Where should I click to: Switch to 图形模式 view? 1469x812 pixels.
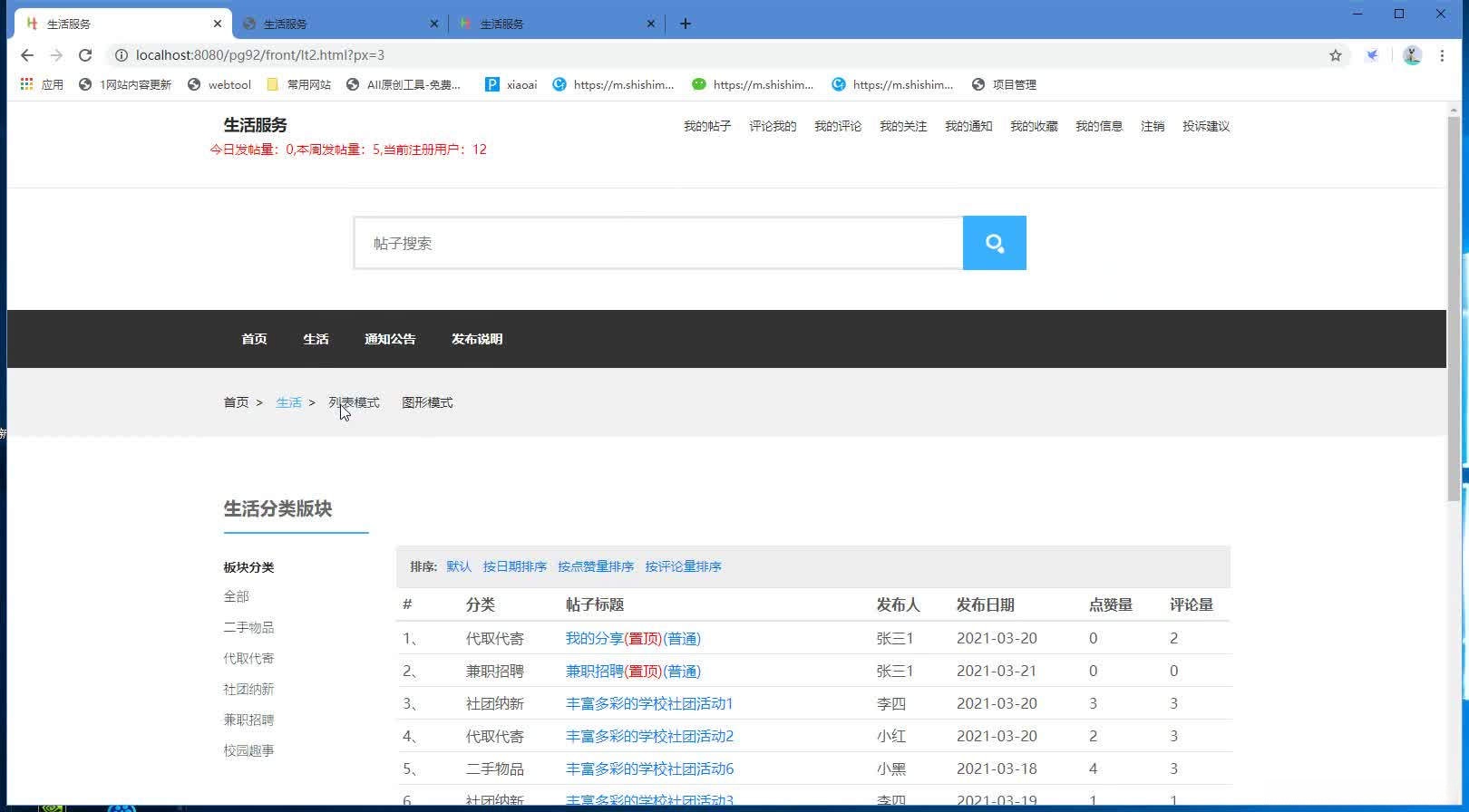pyautogui.click(x=427, y=402)
